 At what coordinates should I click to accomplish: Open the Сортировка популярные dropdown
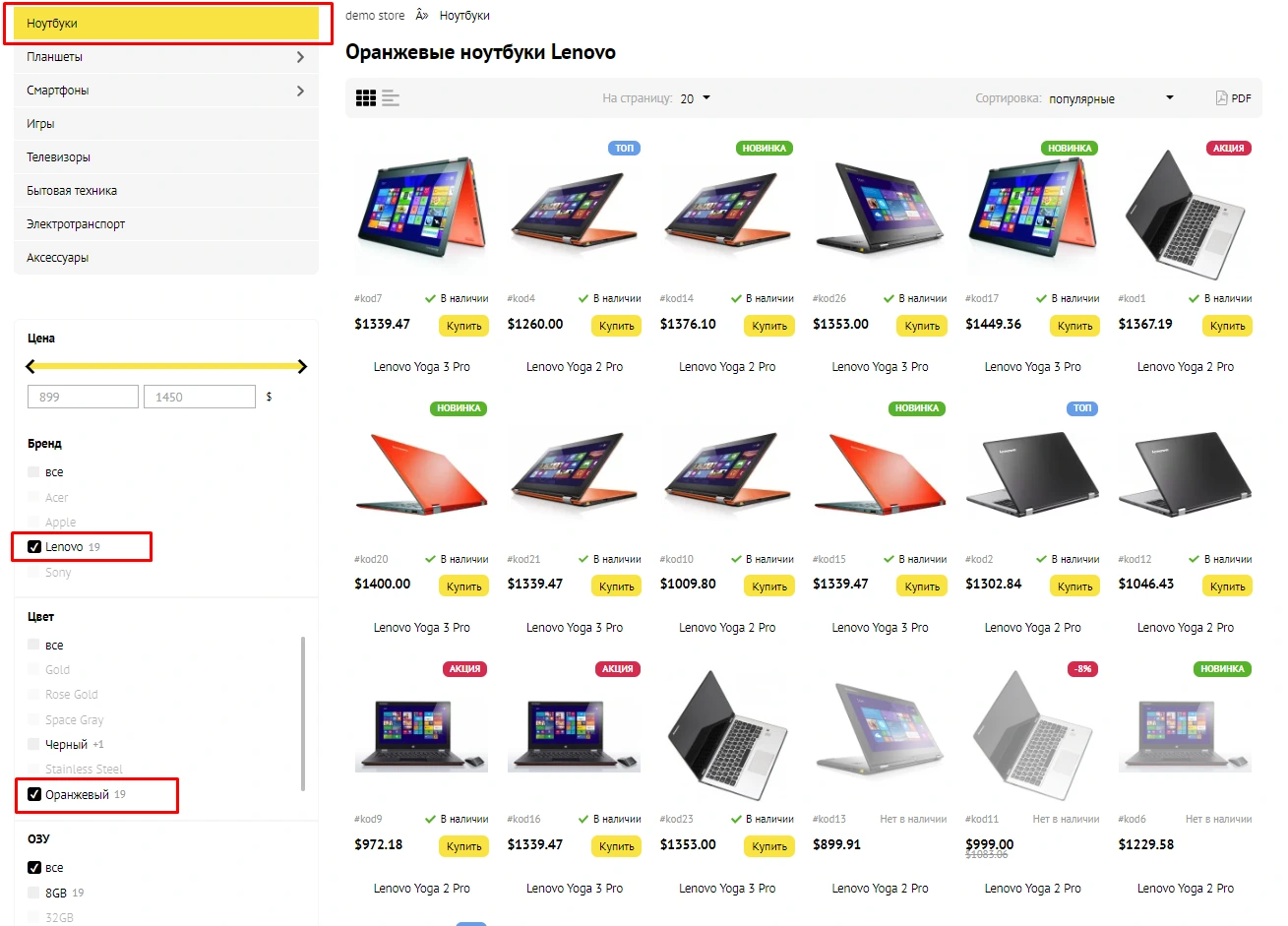click(1111, 98)
